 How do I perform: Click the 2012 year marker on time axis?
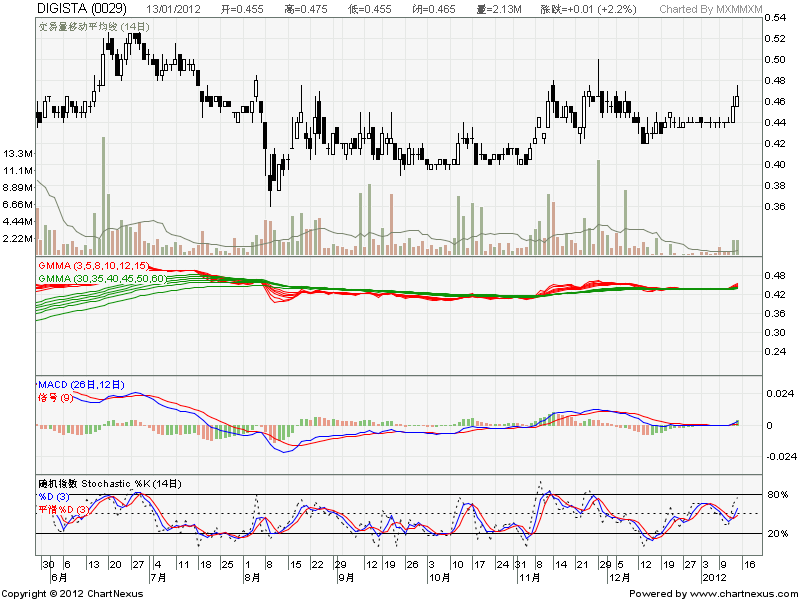click(x=712, y=577)
